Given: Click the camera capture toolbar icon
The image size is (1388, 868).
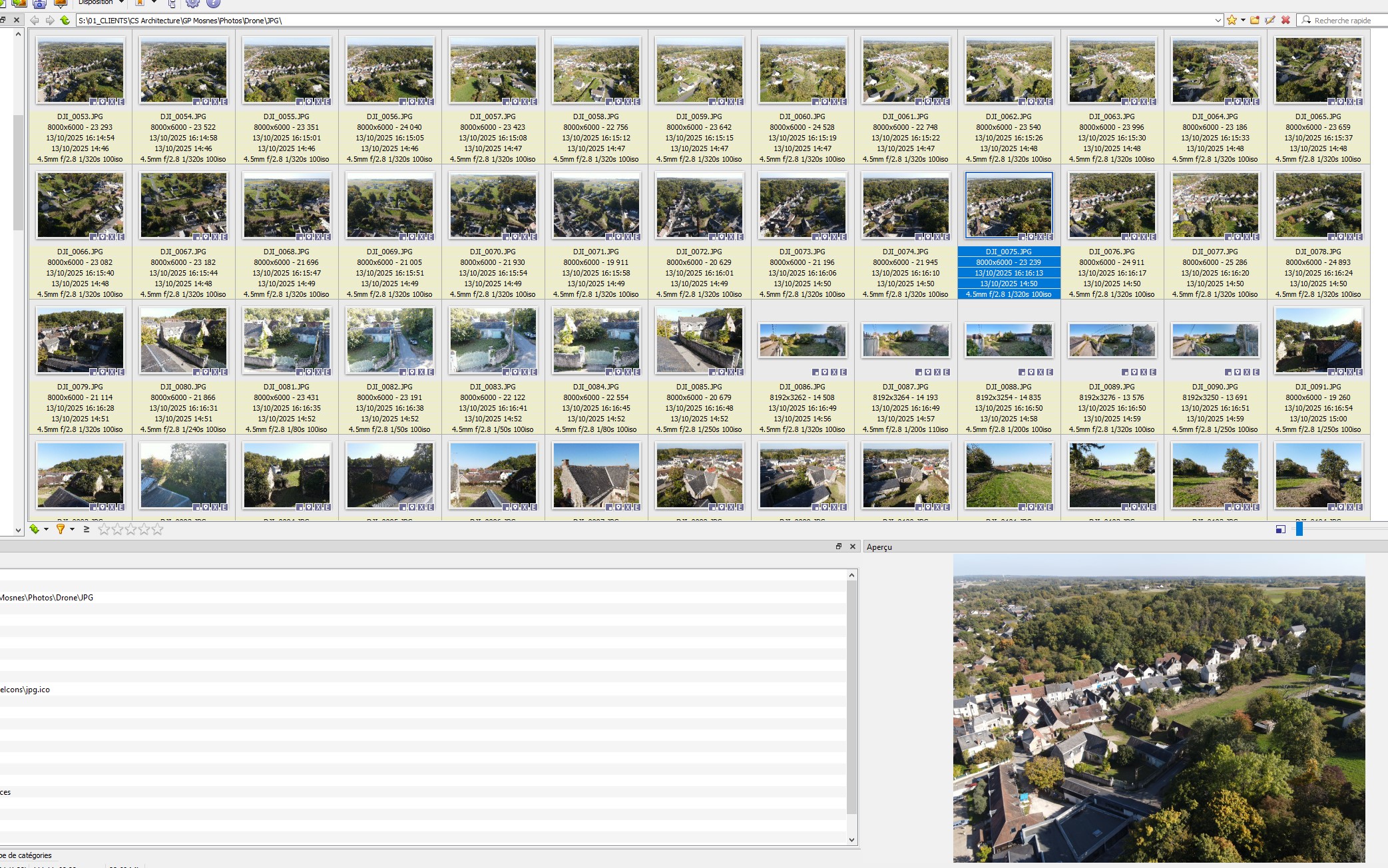Looking at the screenshot, I should (39, 3).
